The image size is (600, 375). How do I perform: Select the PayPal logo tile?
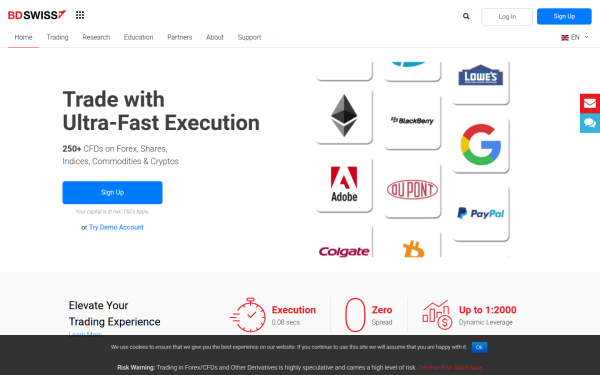pyautogui.click(x=481, y=213)
